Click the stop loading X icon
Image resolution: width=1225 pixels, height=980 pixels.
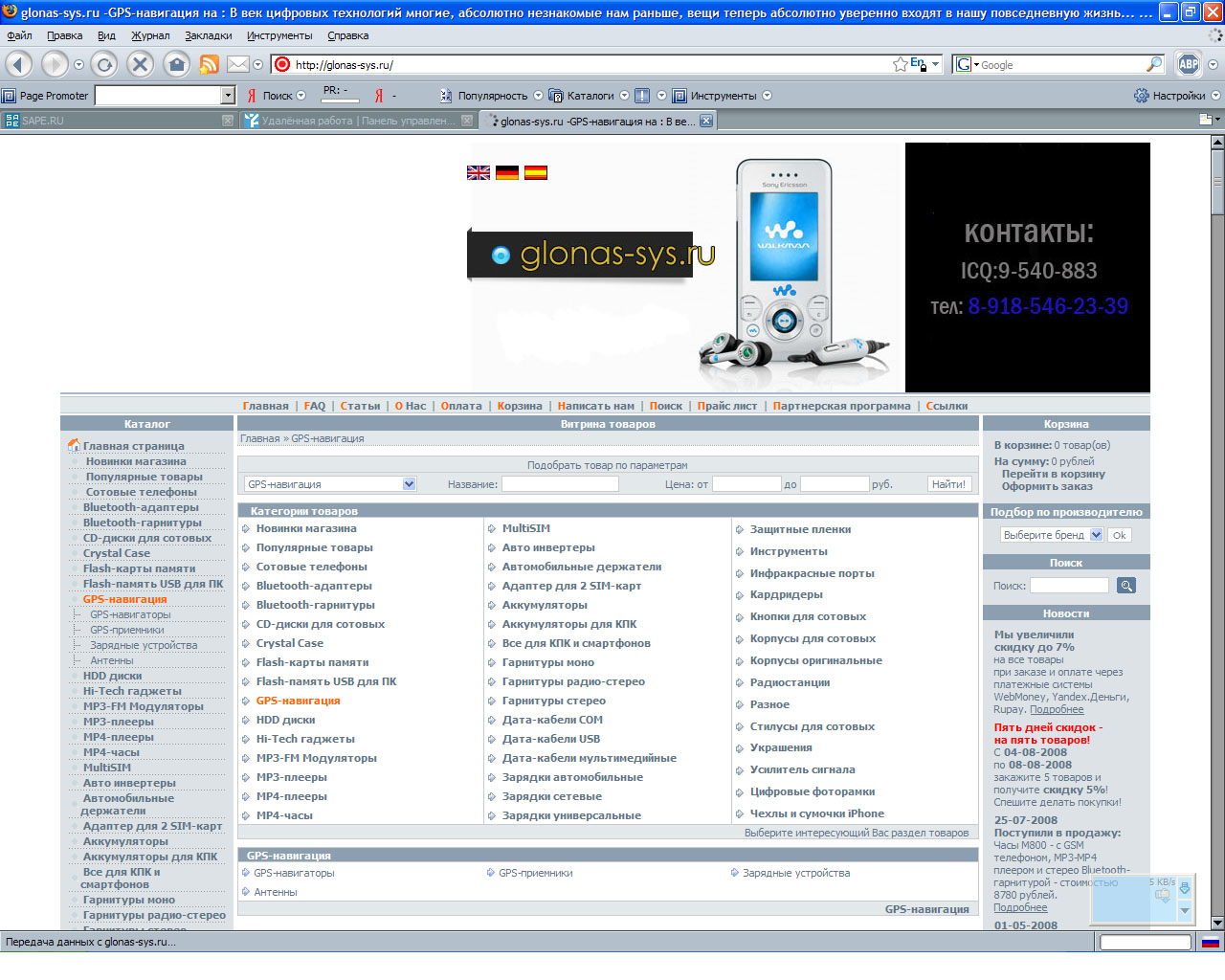click(x=141, y=63)
